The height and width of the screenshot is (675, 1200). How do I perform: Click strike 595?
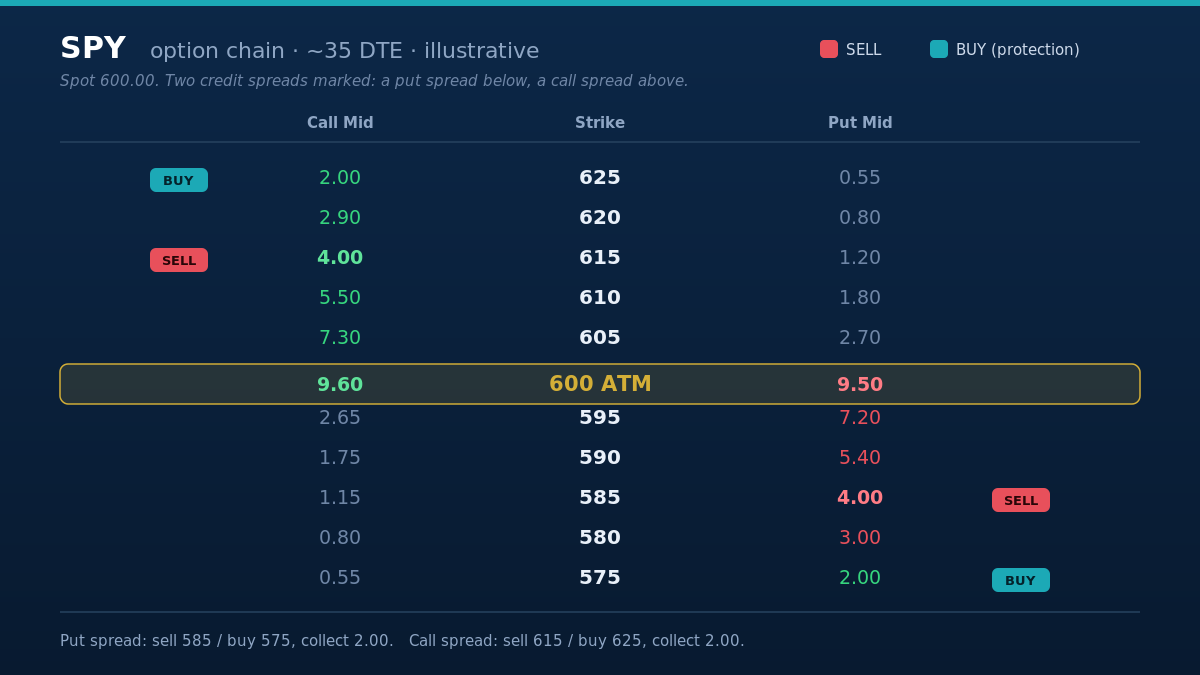point(600,418)
